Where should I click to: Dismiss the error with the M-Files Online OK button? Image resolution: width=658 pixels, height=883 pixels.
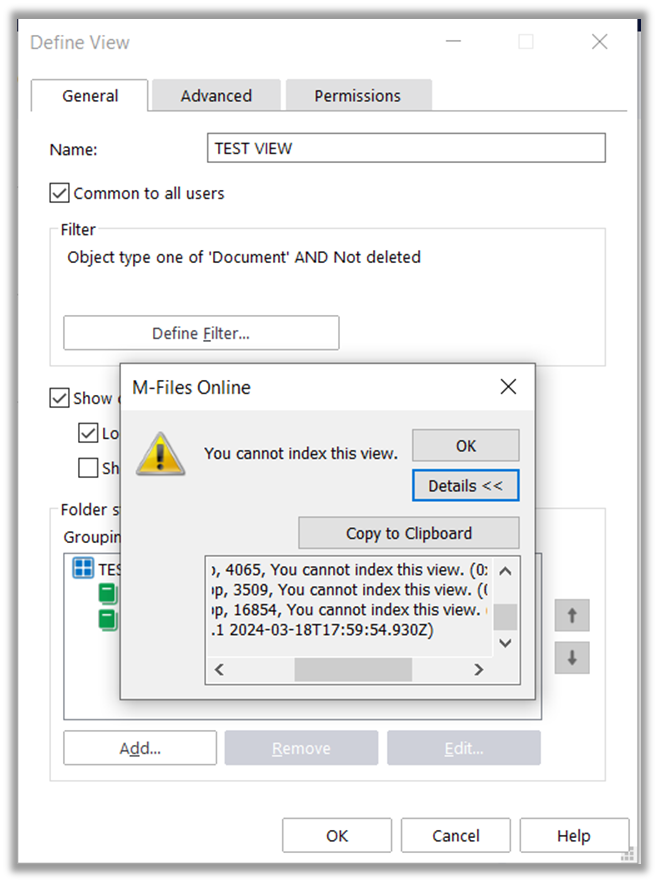(x=466, y=445)
